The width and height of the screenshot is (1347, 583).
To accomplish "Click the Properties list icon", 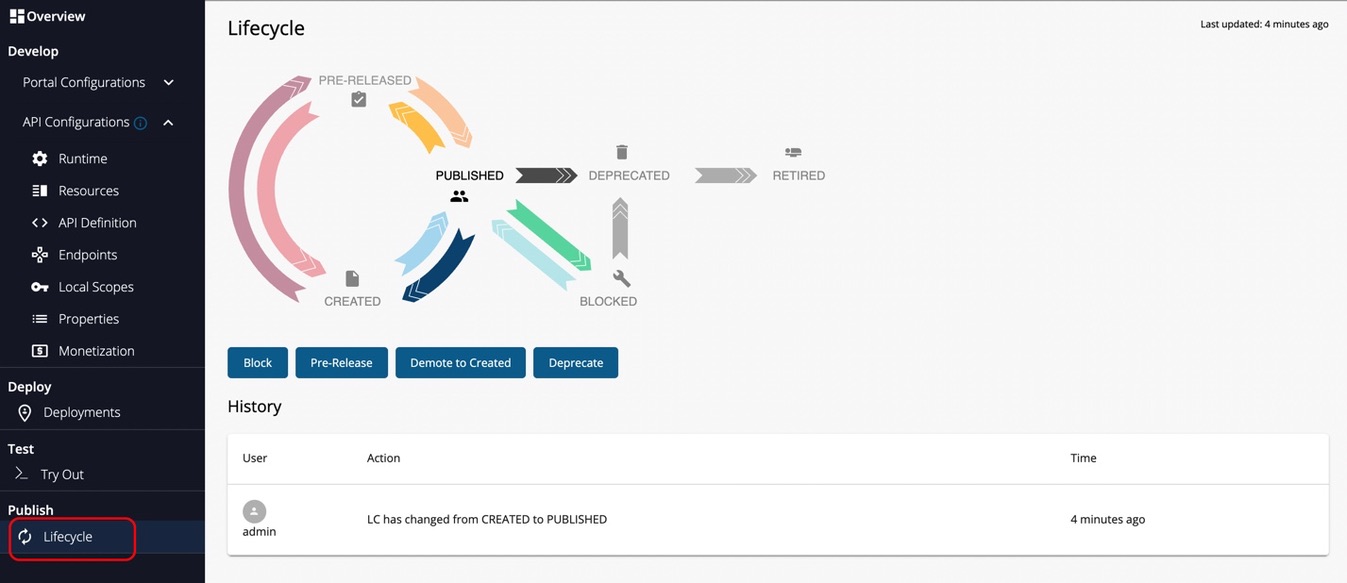I will (x=40, y=319).
